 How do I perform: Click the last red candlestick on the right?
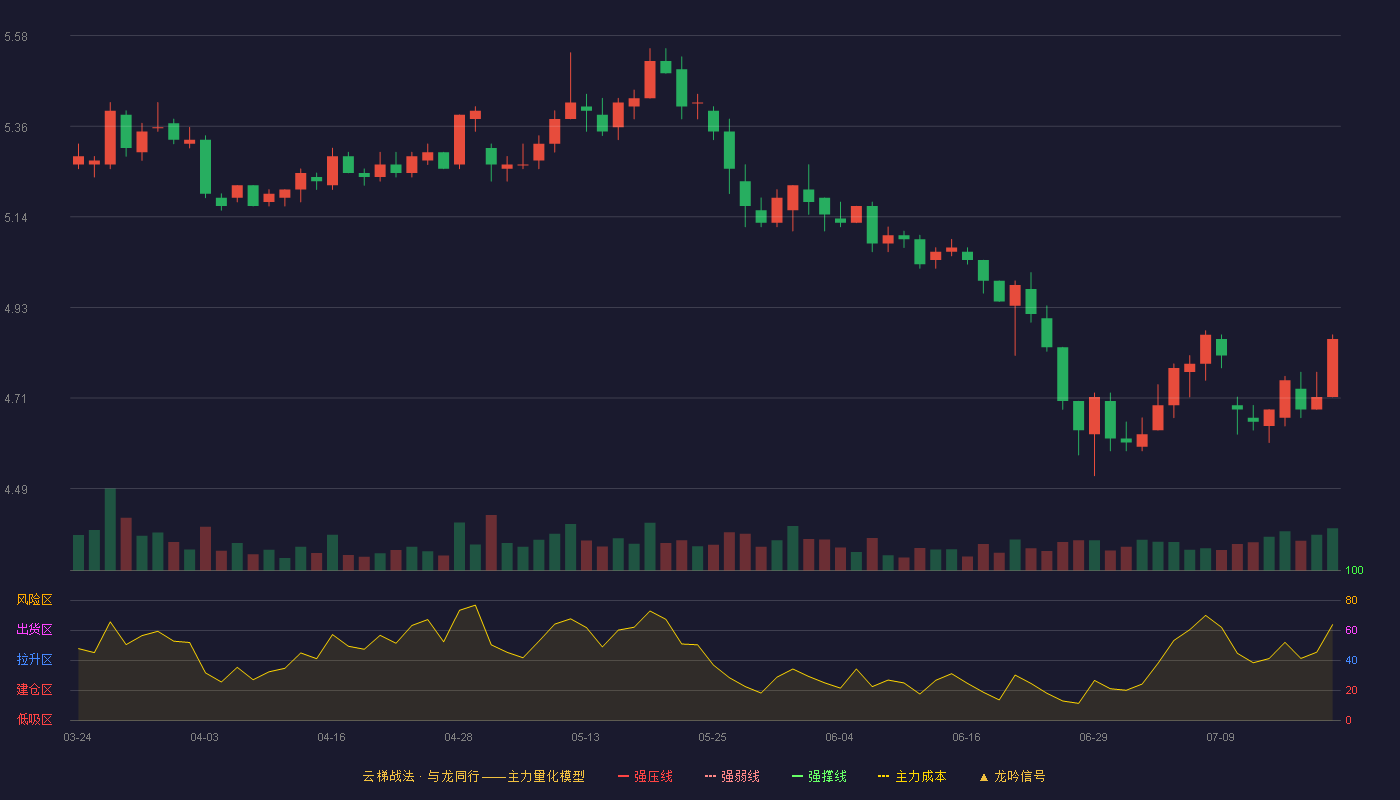(1332, 368)
